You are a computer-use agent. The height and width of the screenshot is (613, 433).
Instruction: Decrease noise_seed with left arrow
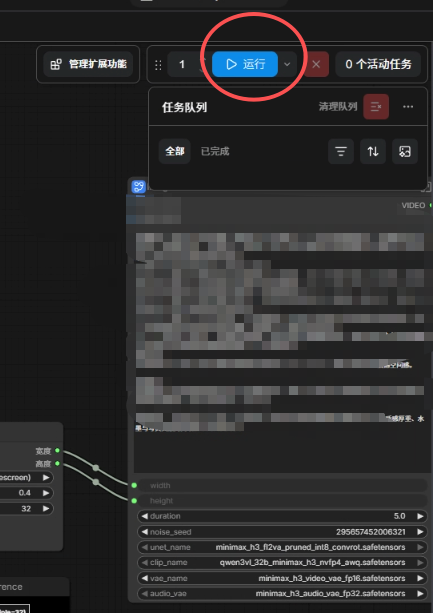pos(145,532)
